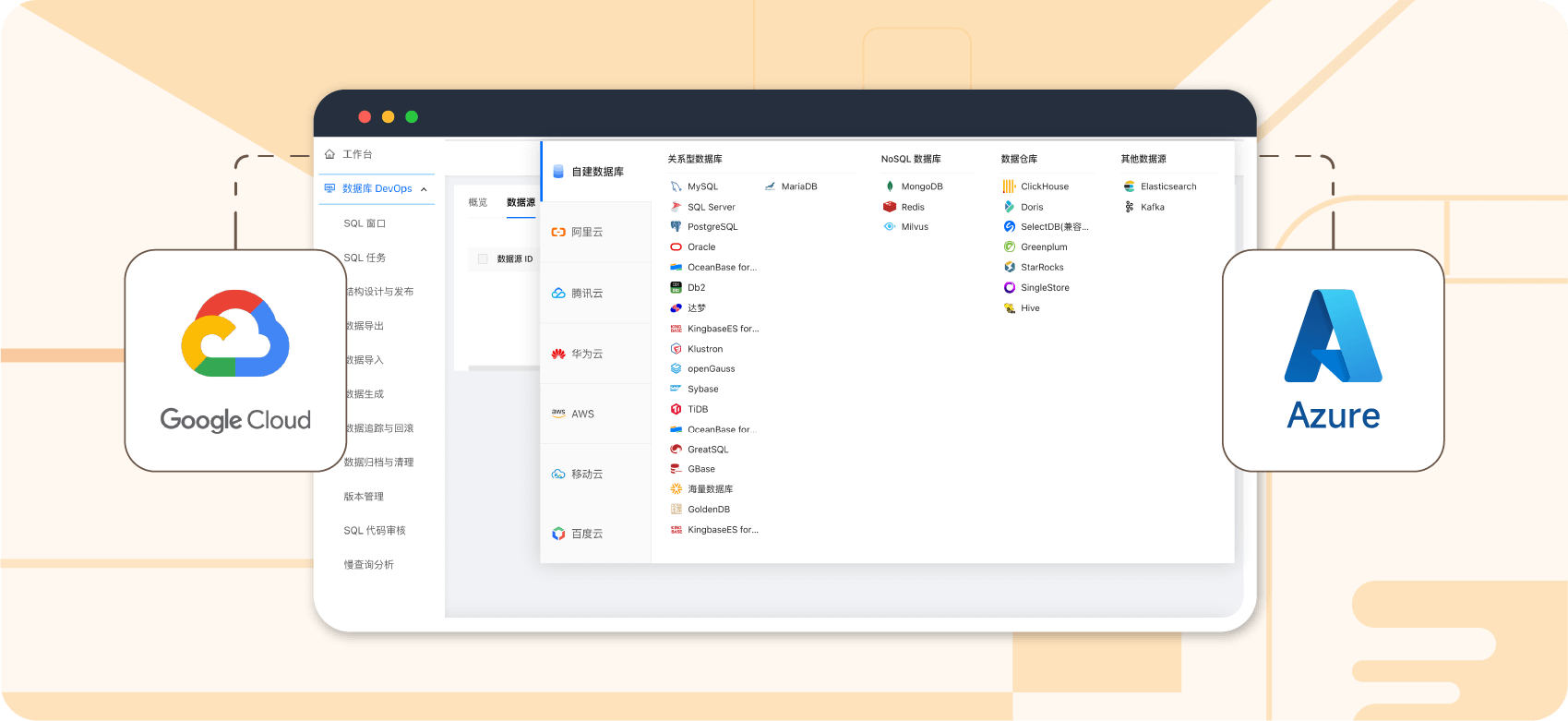Open the 百度云 category
The width and height of the screenshot is (1568, 721).
596,534
